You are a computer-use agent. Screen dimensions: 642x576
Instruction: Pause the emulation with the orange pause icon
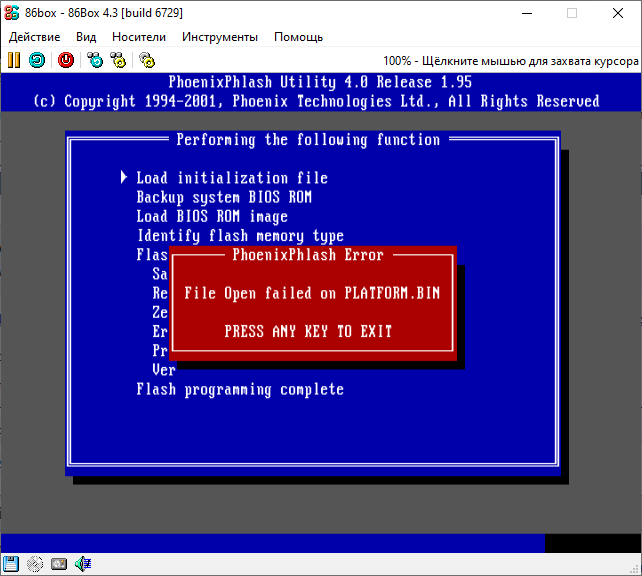point(14,60)
